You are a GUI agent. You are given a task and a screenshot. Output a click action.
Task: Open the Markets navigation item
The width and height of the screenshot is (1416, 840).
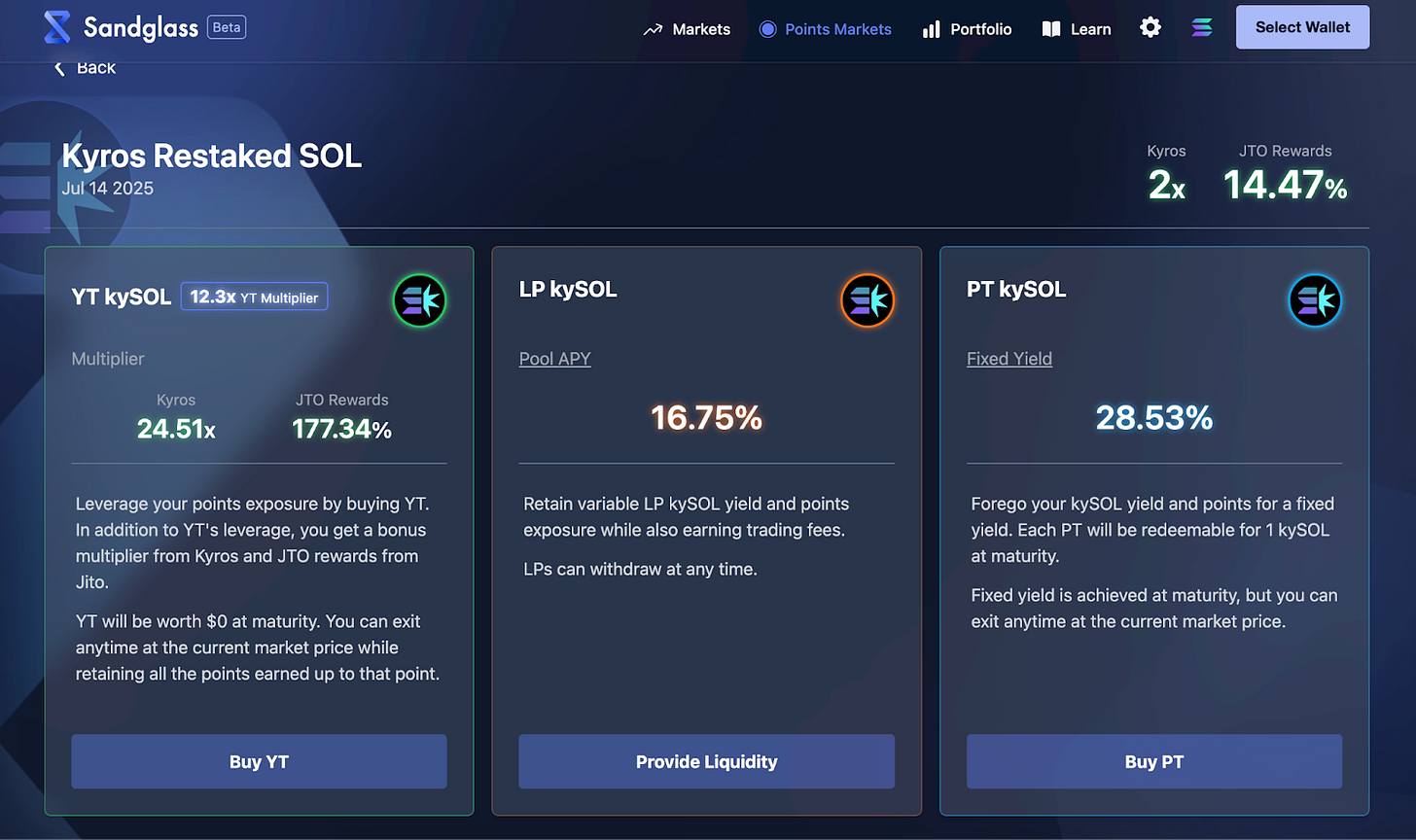[687, 29]
